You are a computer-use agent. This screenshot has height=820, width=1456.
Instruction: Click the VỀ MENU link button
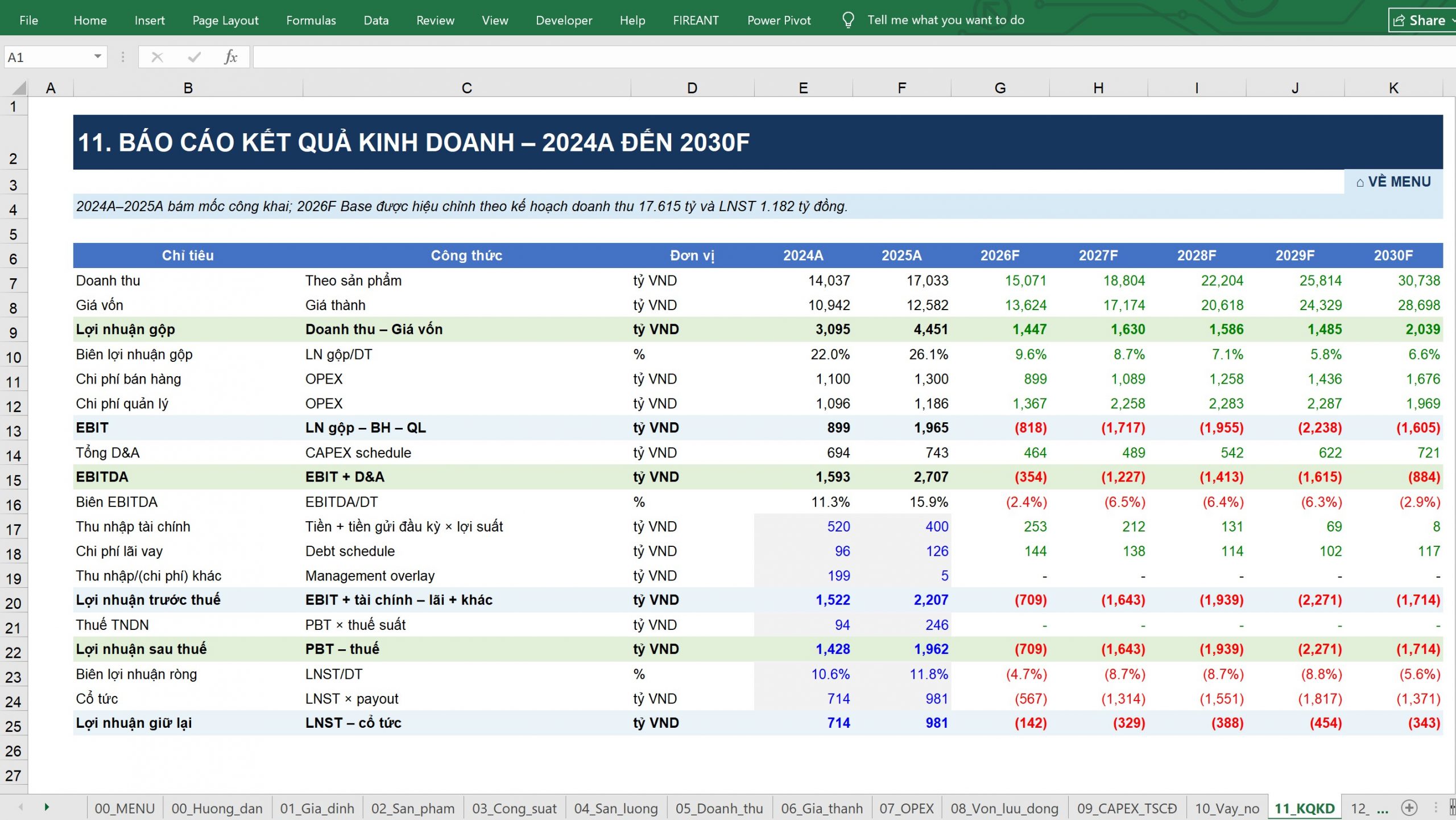click(x=1393, y=182)
